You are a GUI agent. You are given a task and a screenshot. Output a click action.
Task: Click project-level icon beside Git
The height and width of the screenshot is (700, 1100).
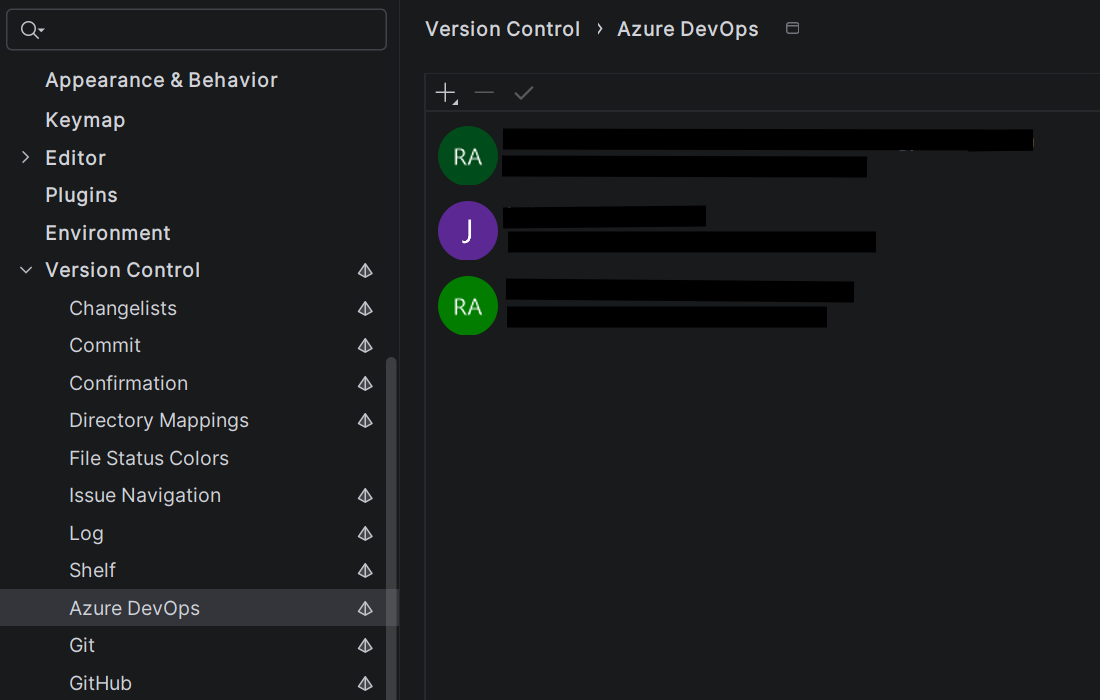click(x=365, y=646)
